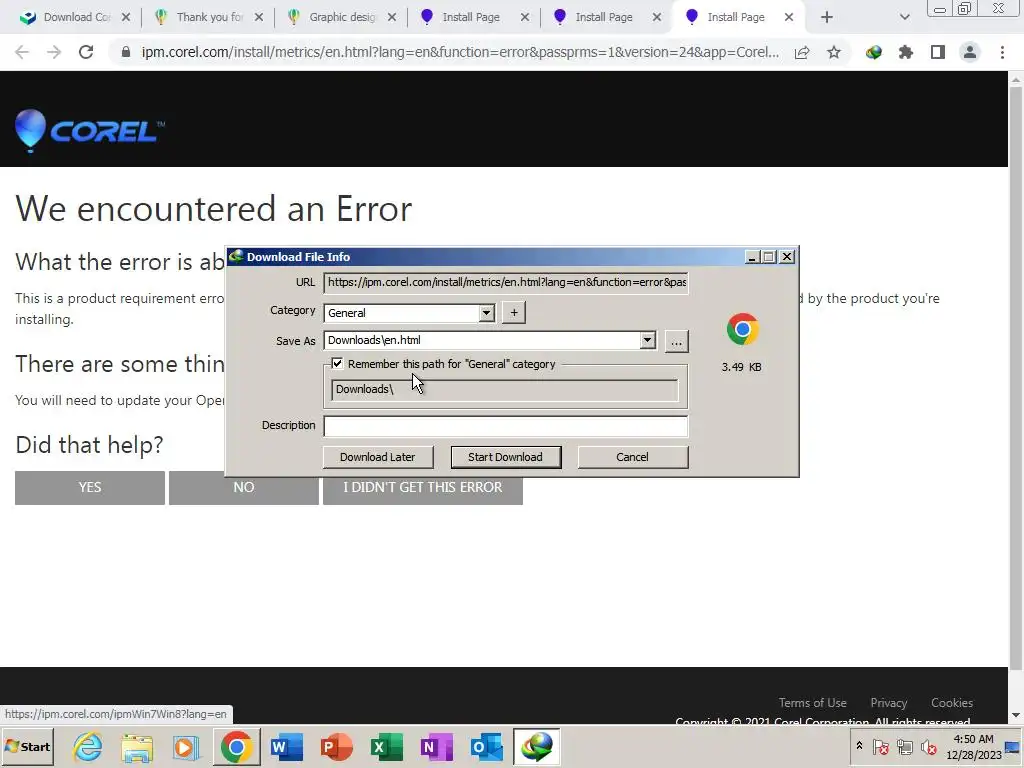Expand the Save As path dropdown arrow
Image resolution: width=1024 pixels, height=768 pixels.
[647, 340]
